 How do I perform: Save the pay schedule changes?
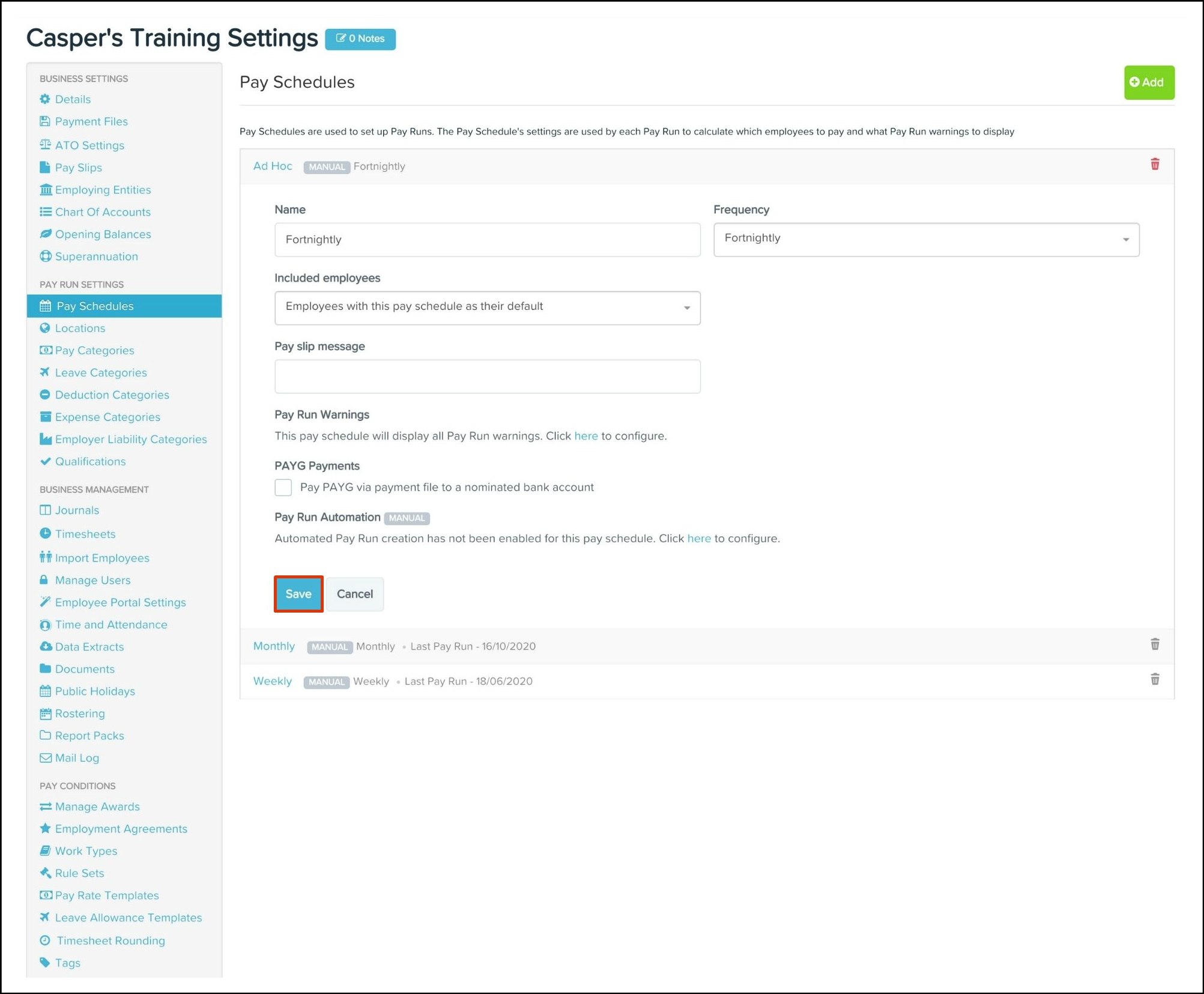[298, 593]
